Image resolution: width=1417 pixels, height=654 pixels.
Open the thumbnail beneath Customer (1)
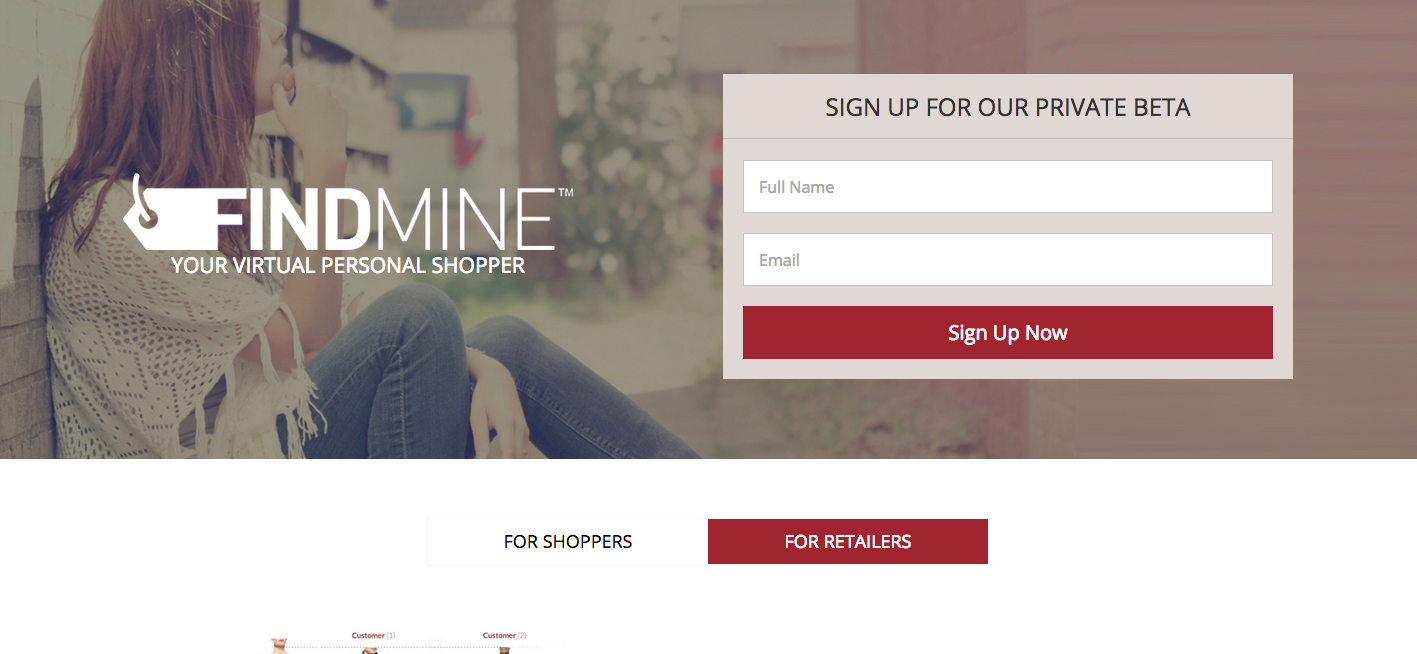coord(371,650)
